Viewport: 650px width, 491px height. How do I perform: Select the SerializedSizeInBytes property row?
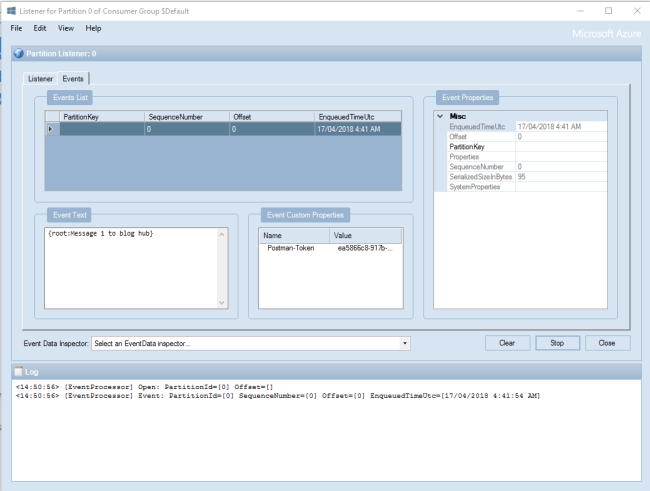click(x=527, y=177)
